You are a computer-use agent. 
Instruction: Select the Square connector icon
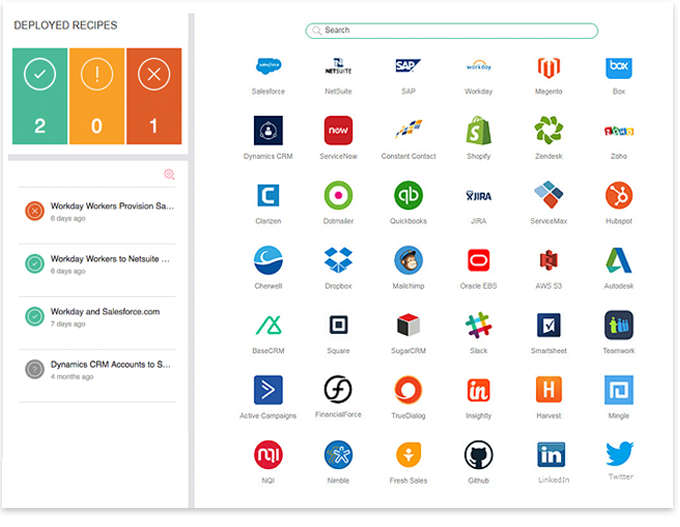(x=338, y=325)
